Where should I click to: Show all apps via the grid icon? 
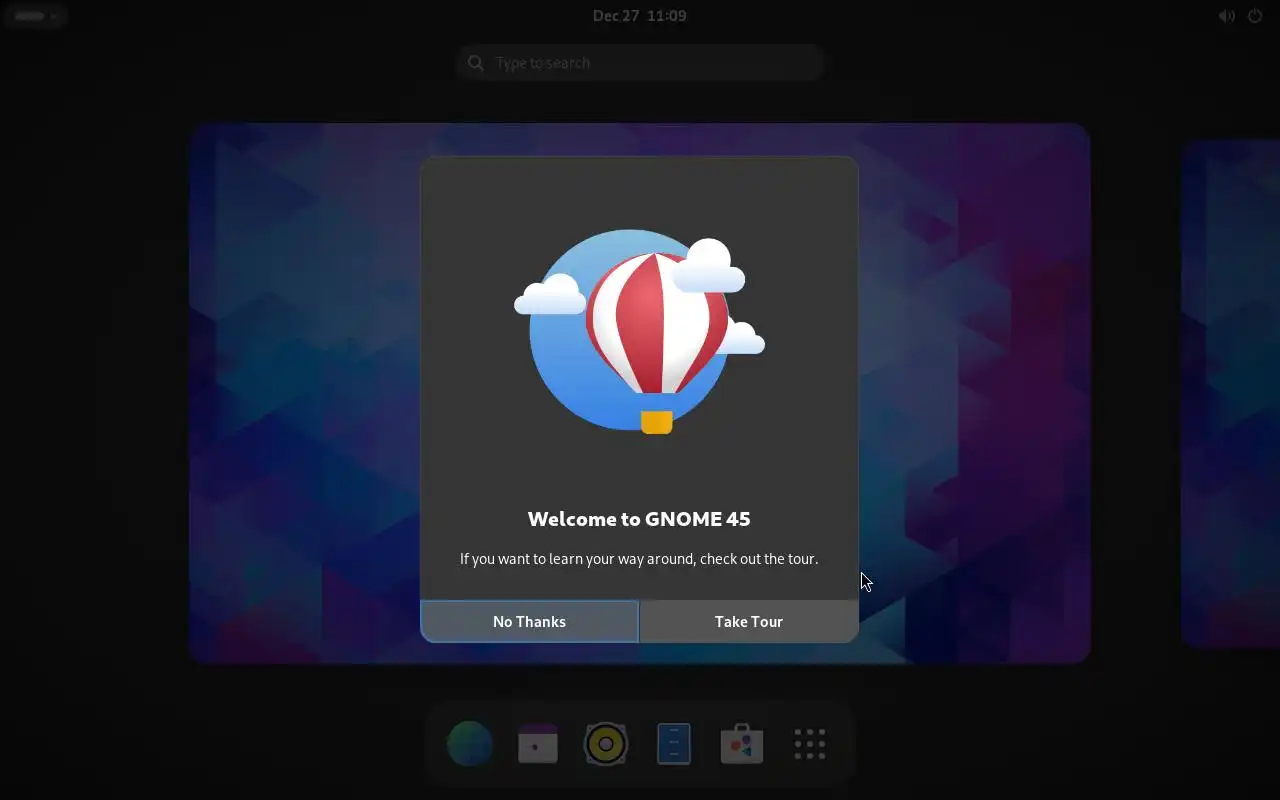(810, 744)
